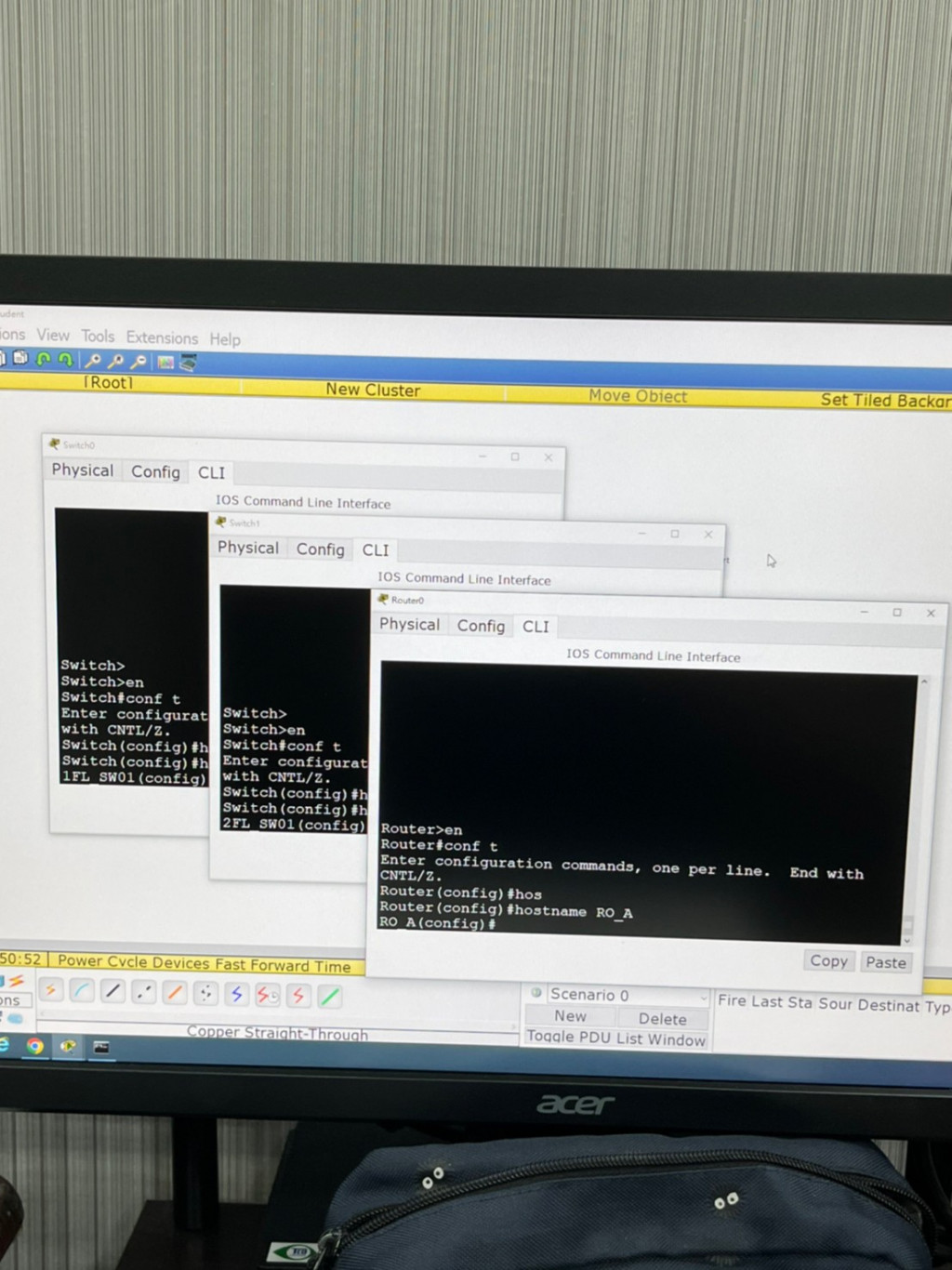Minimize the Switch1 window

pyautogui.click(x=641, y=533)
